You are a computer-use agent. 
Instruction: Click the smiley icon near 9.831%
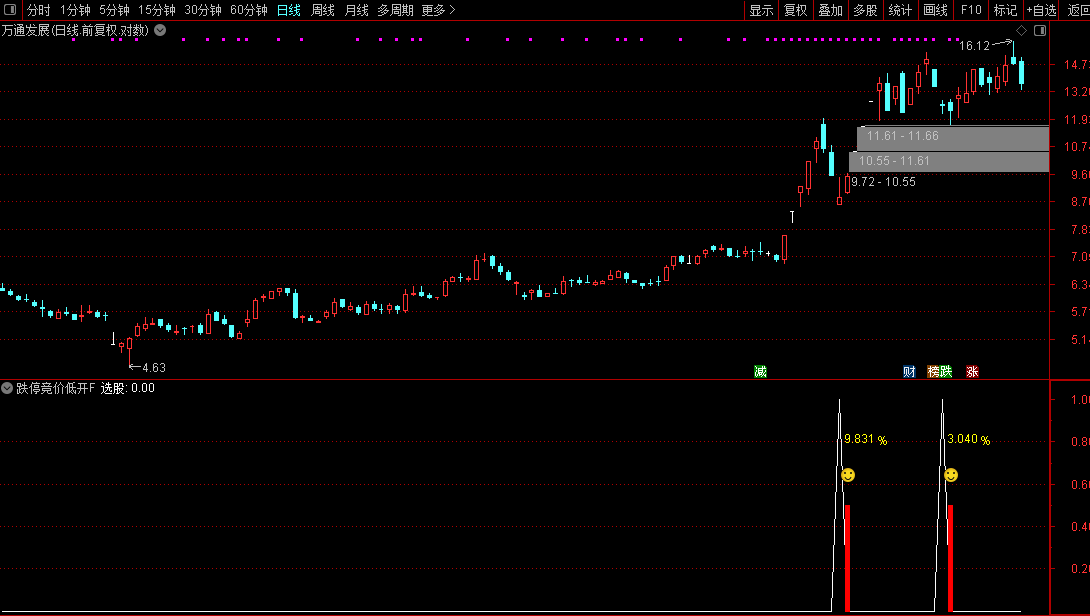(848, 475)
